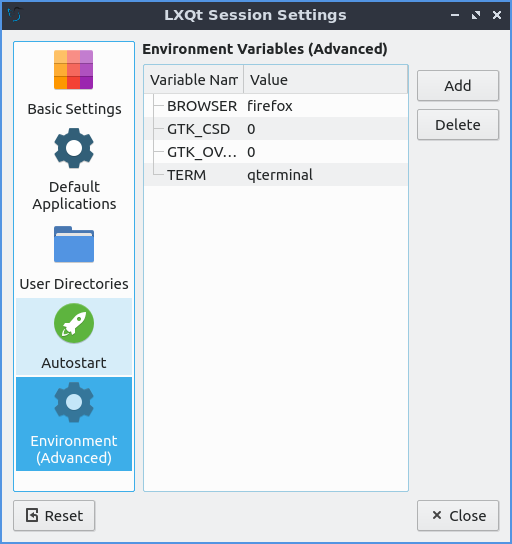The height and width of the screenshot is (544, 512).
Task: Select the Default Applications gear icon
Action: point(74,148)
